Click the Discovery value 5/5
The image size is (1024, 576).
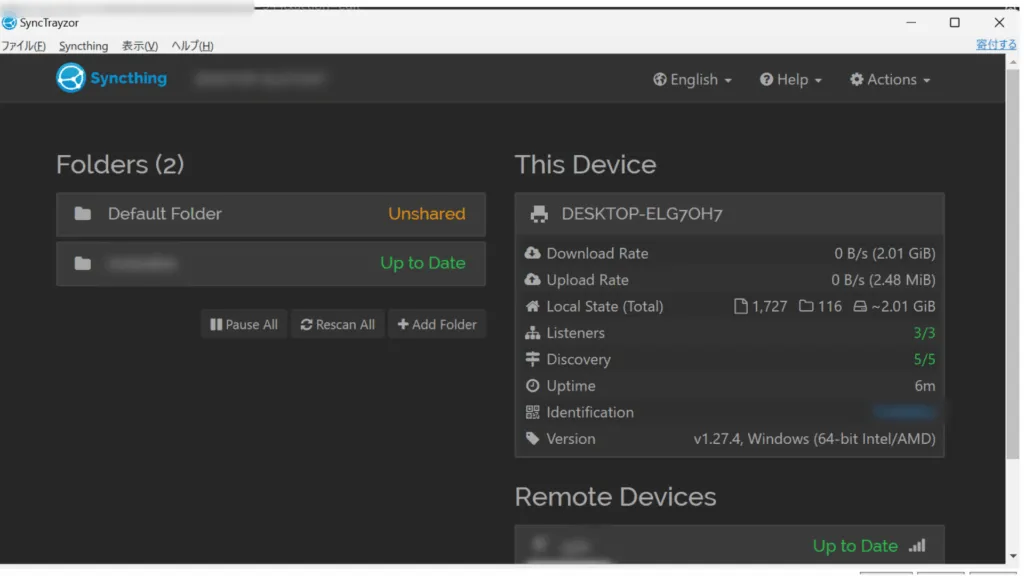pos(924,359)
